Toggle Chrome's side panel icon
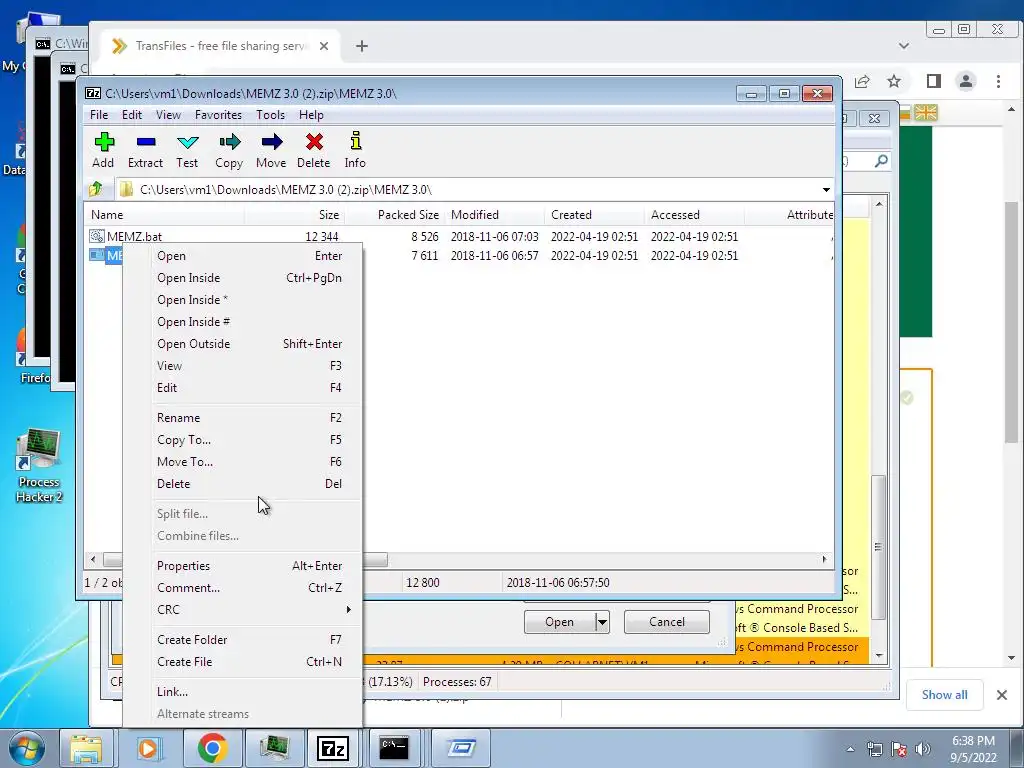1024x768 pixels. pos(934,81)
